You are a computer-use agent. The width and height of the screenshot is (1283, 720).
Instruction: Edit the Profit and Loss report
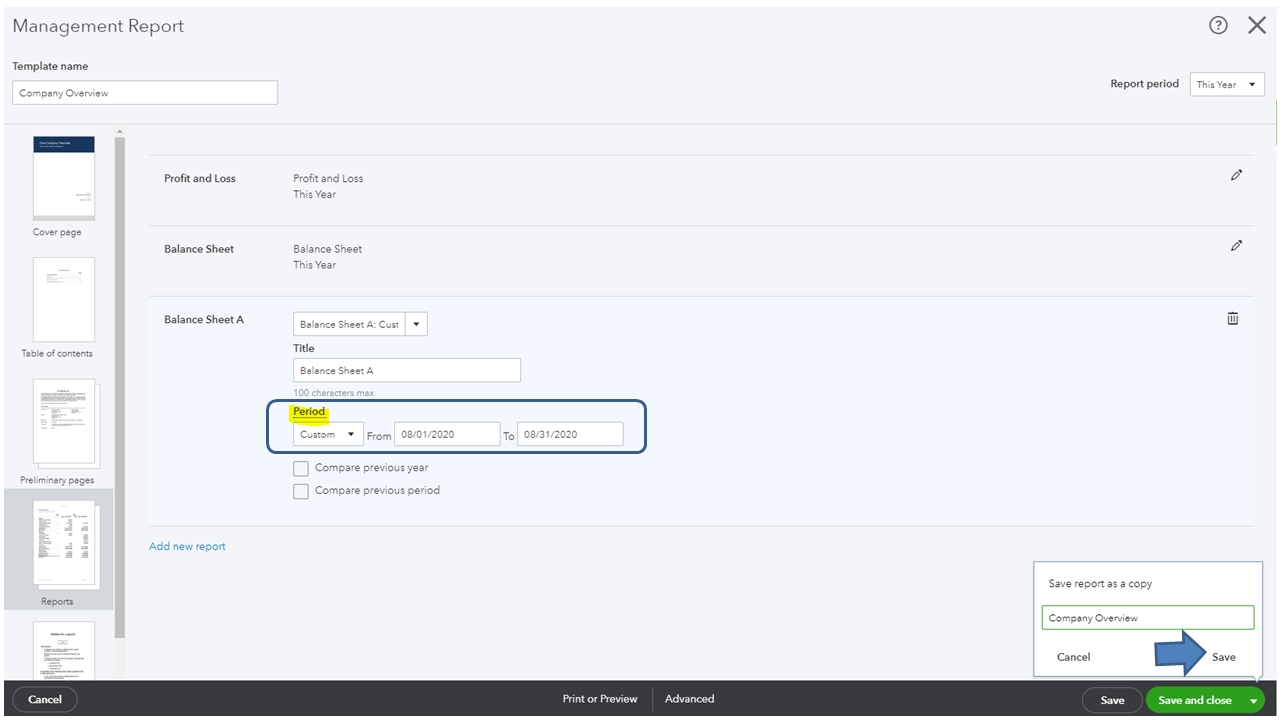(x=1236, y=175)
